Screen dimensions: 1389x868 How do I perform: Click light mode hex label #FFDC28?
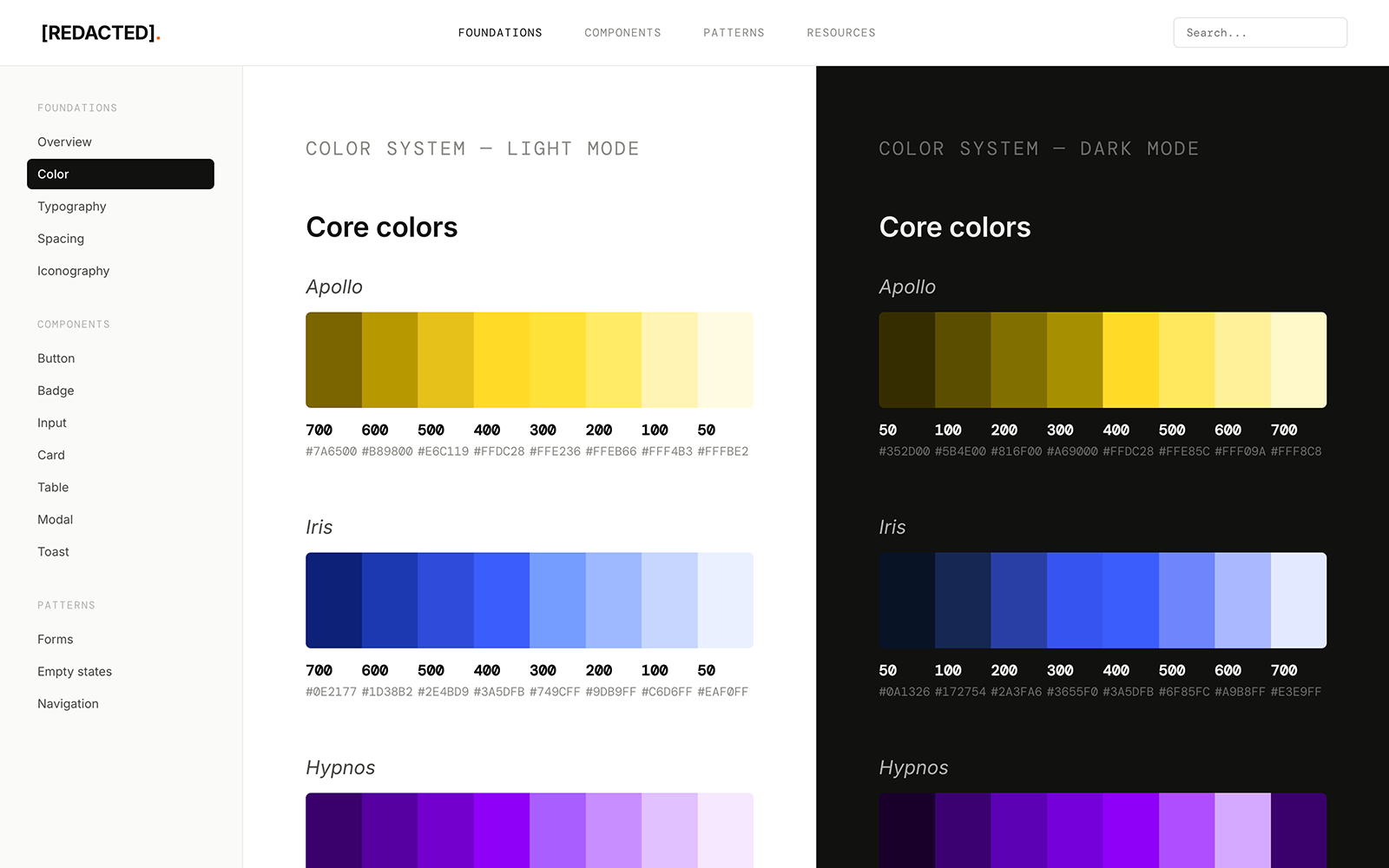pos(499,451)
